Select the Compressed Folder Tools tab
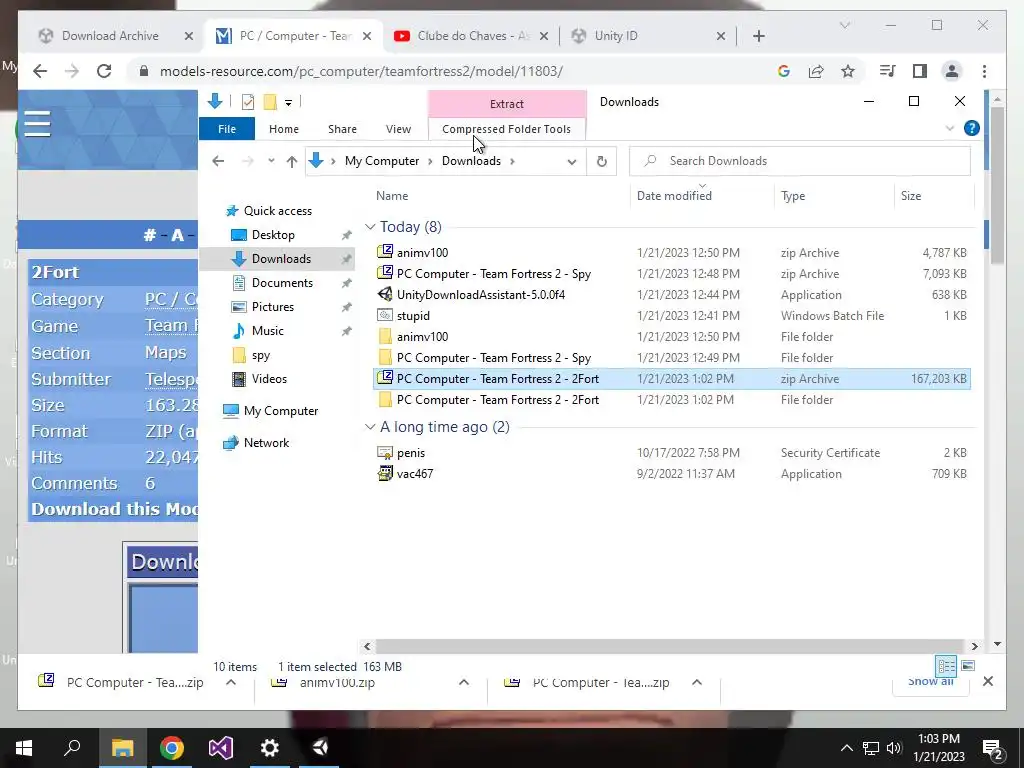 click(506, 129)
